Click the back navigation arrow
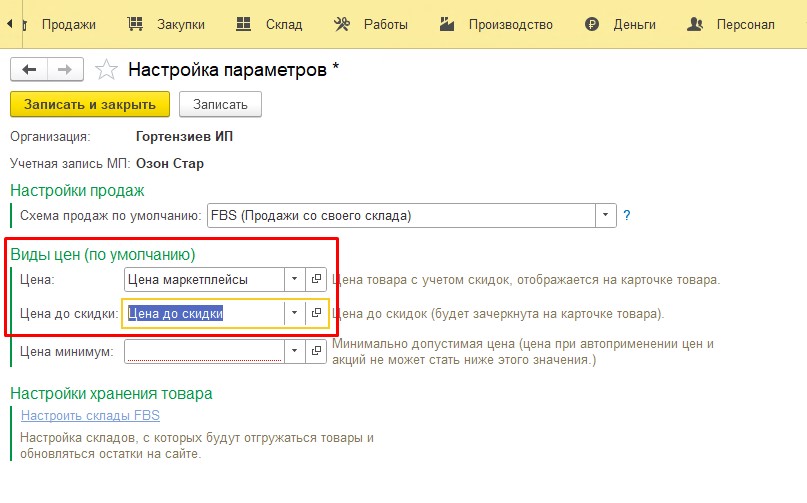 coord(29,70)
